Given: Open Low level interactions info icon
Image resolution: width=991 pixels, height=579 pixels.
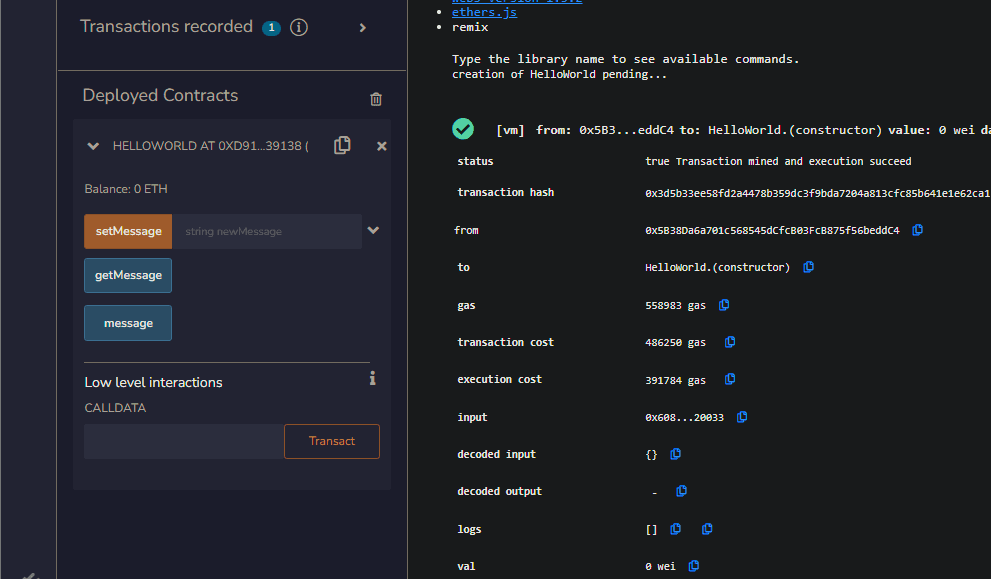Looking at the screenshot, I should click(x=373, y=378).
